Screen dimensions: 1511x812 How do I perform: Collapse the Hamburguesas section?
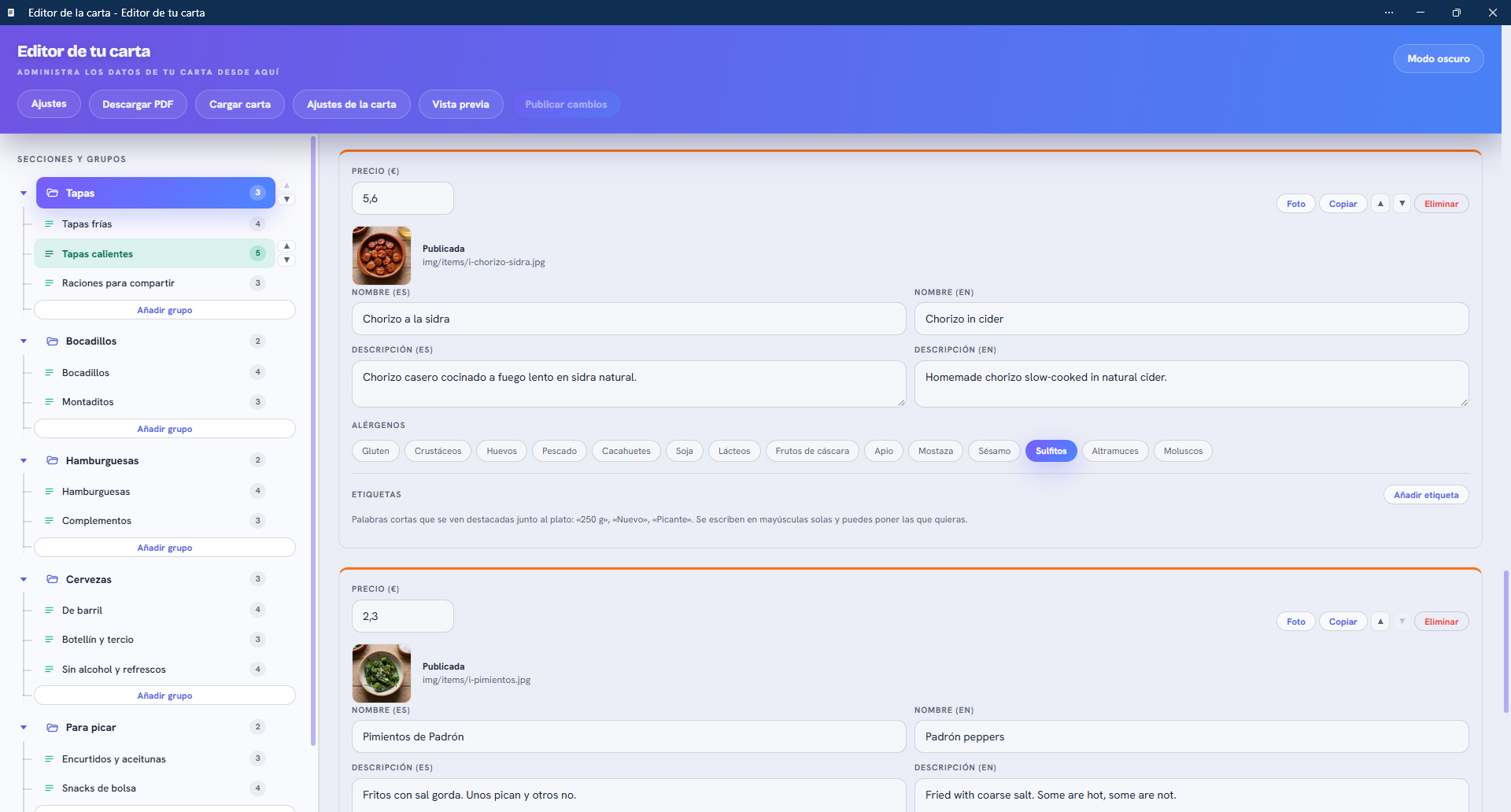coord(24,461)
